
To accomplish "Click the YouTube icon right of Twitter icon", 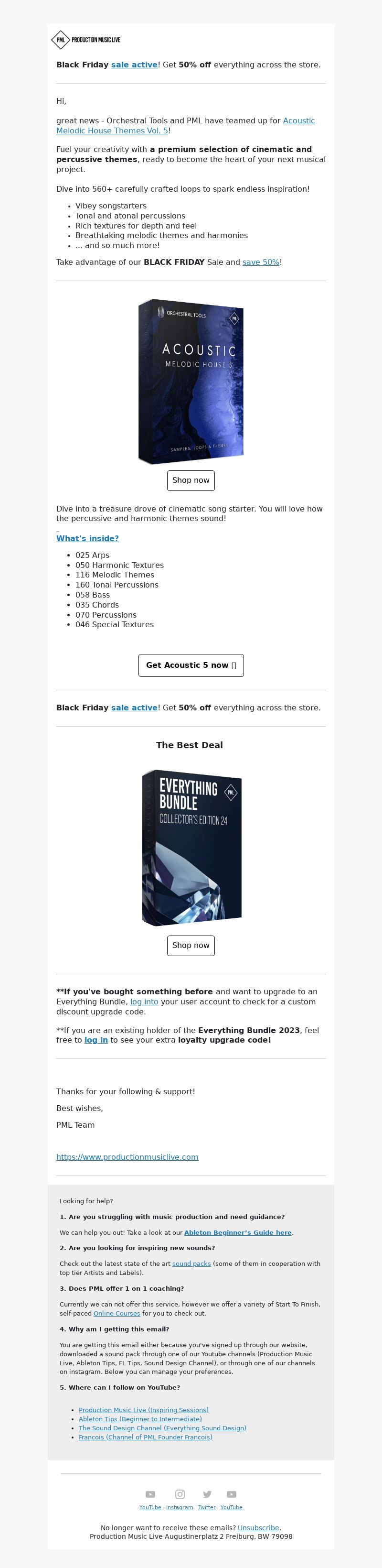I will [x=232, y=1494].
